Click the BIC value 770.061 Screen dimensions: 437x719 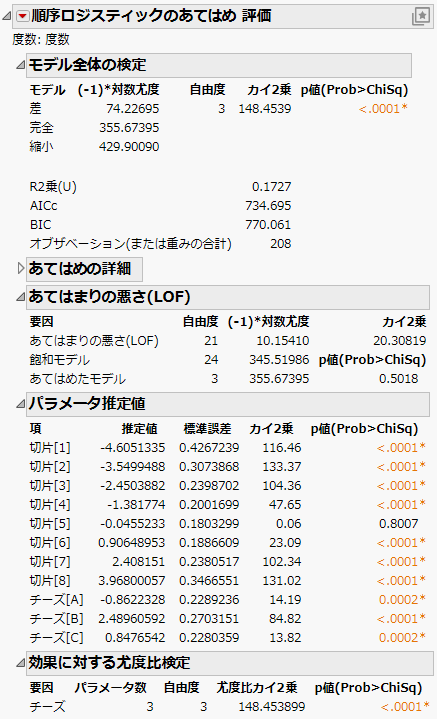click(x=268, y=225)
